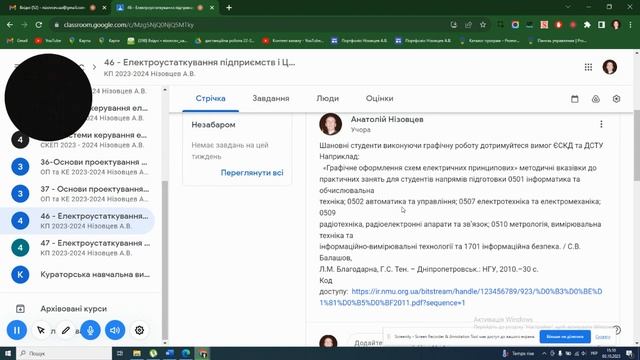Click the main page scrollbar
640x360 pixels.
point(637,145)
